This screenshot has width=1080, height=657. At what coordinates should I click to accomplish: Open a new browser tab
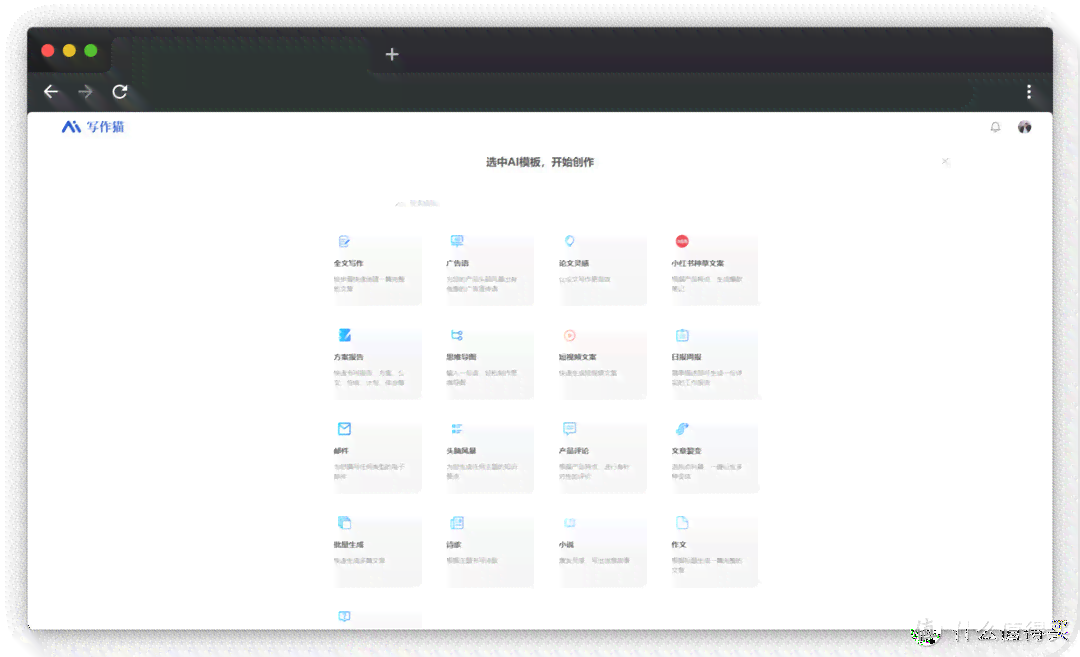[392, 54]
